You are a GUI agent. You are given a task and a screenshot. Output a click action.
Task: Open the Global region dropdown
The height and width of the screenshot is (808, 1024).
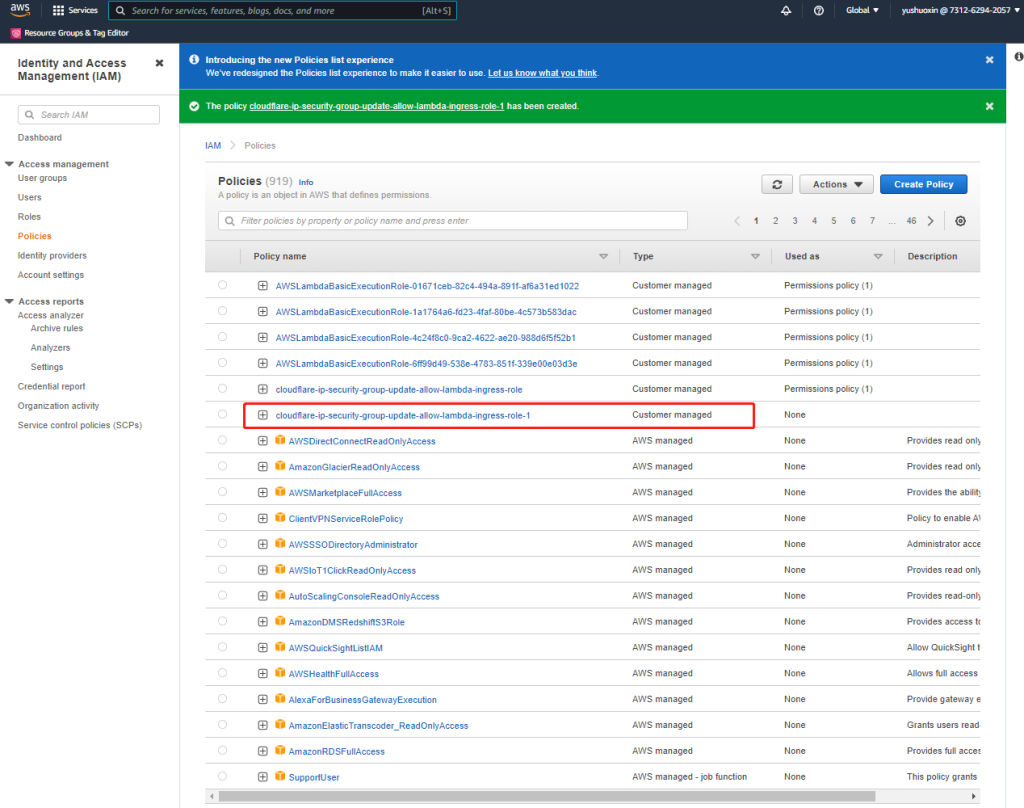coord(862,10)
